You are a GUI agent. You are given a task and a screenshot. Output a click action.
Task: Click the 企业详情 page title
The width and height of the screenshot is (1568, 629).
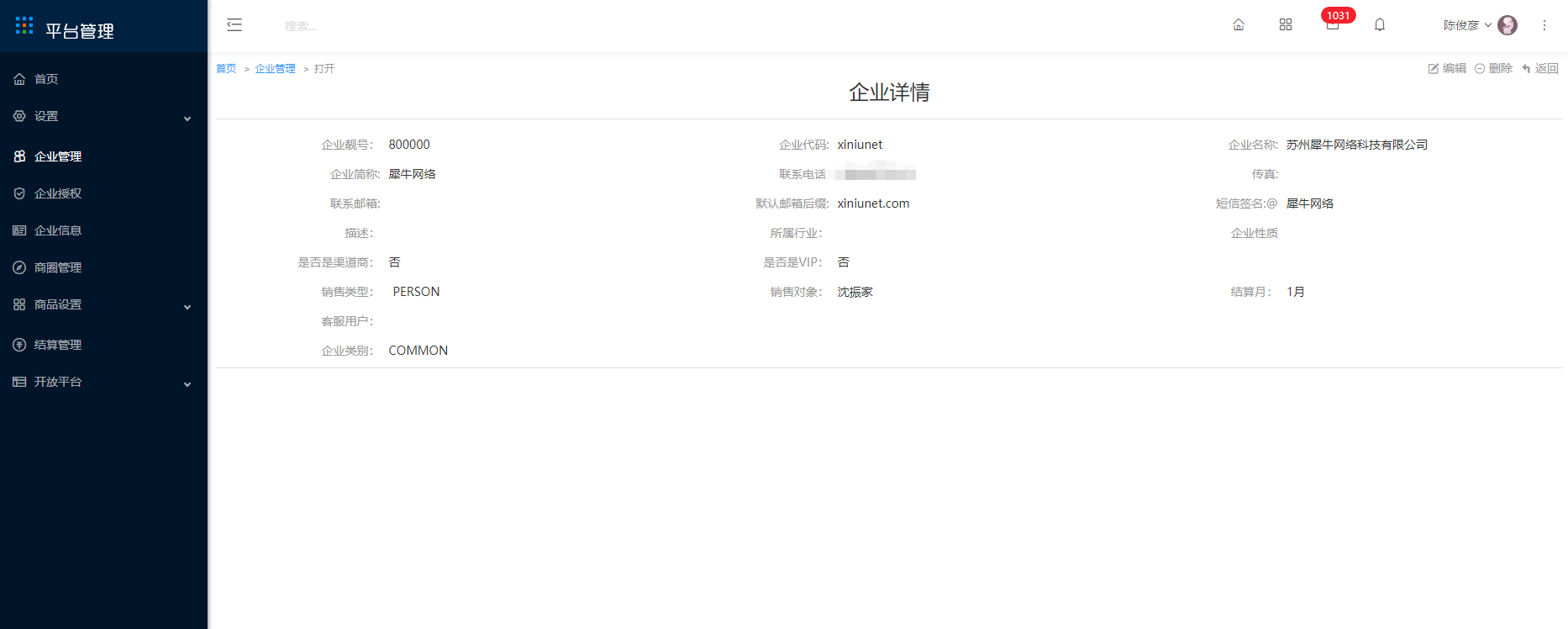click(x=889, y=92)
